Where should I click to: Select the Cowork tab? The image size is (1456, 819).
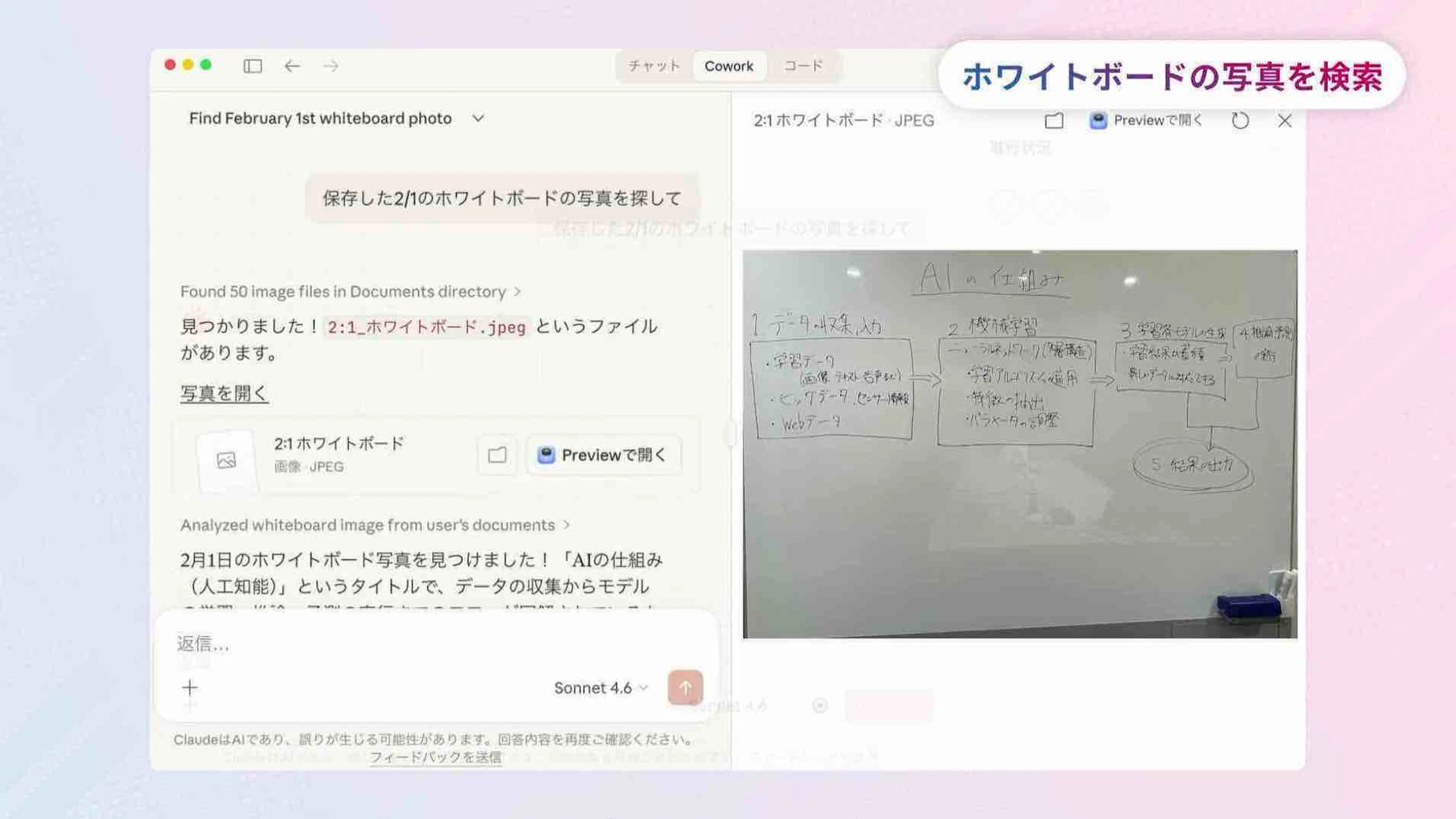click(728, 66)
